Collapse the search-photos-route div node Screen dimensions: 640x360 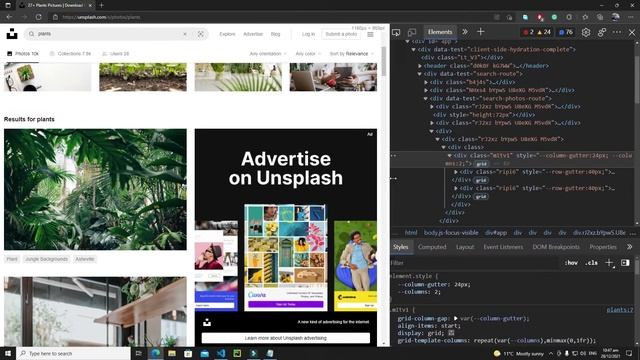pyautogui.click(x=426, y=98)
